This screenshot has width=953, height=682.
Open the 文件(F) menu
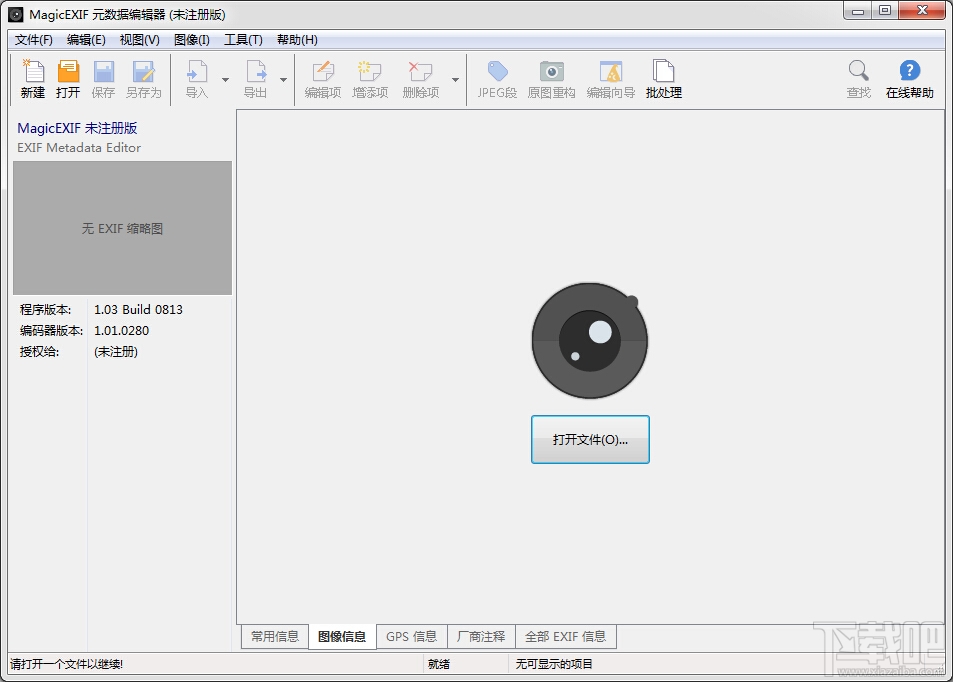coord(33,40)
